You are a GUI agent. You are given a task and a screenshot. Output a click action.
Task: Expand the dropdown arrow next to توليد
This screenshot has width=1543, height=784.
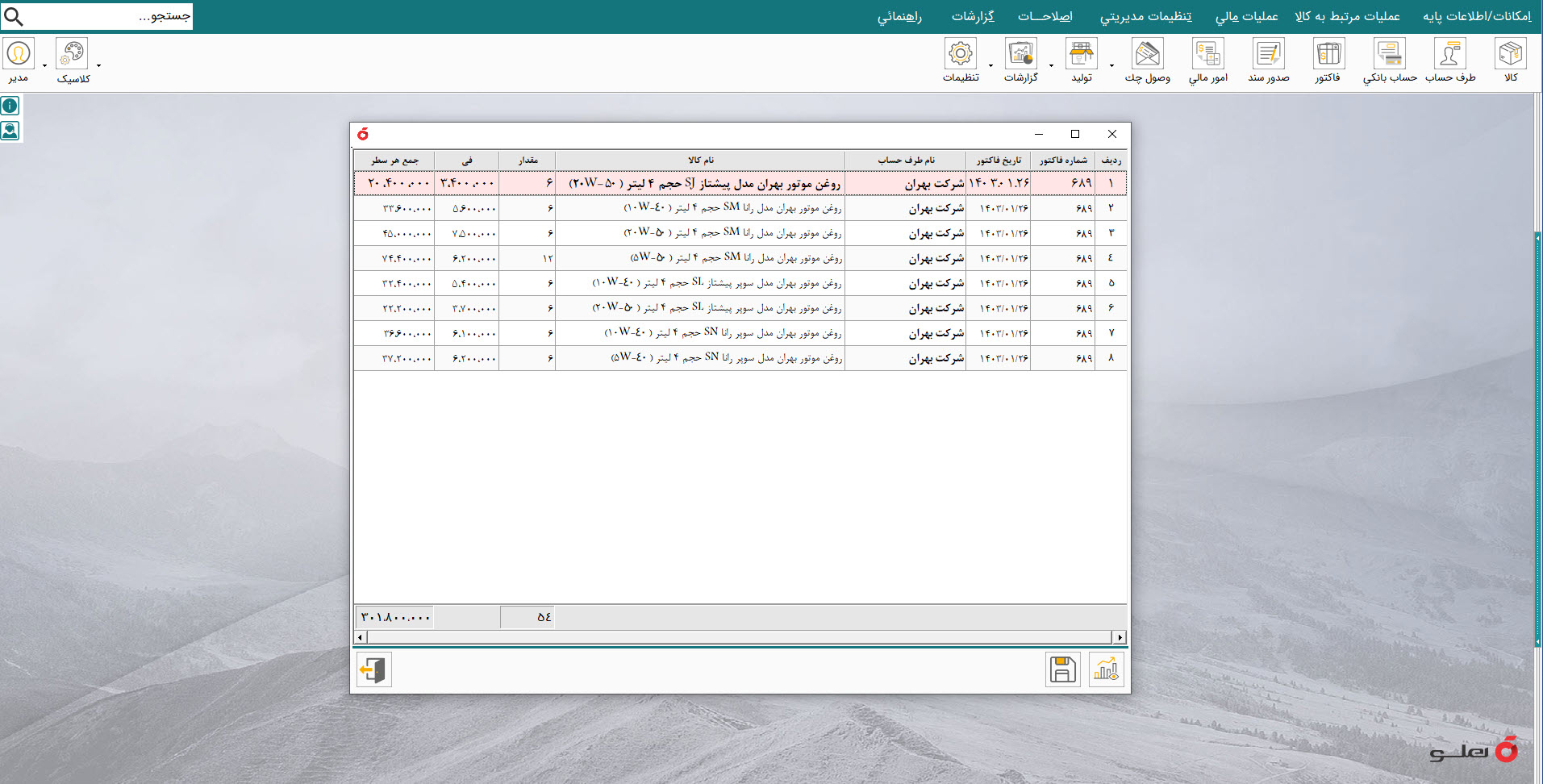(x=1111, y=66)
